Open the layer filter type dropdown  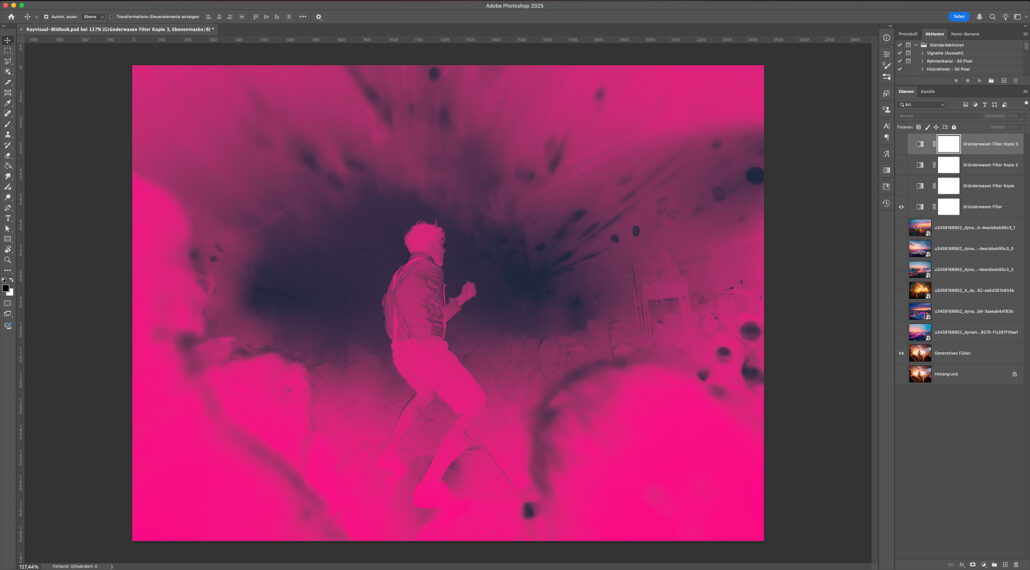[922, 104]
